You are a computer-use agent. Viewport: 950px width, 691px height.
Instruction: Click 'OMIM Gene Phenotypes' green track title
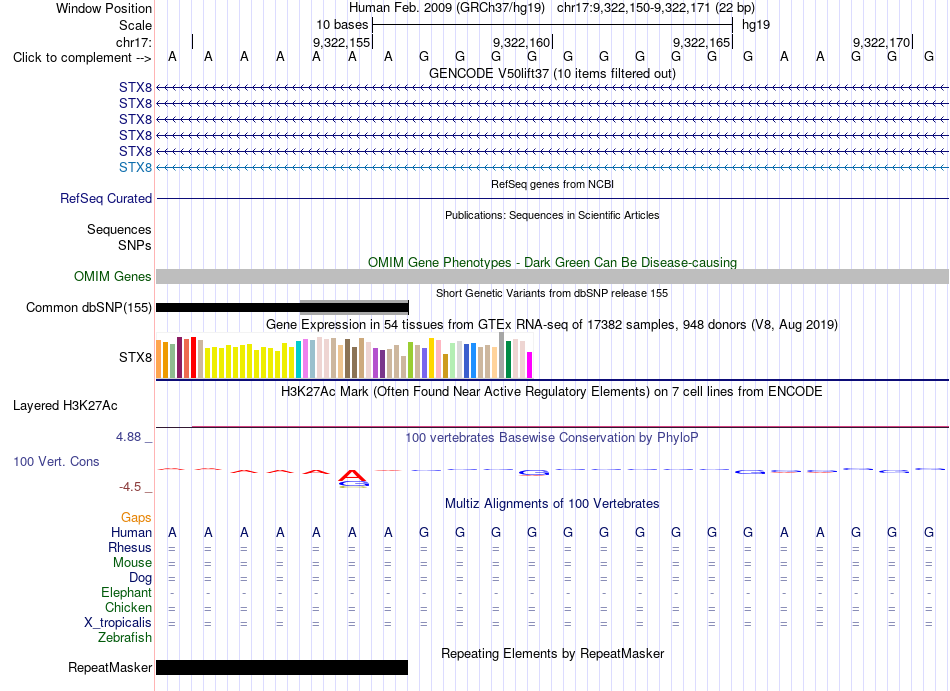pyautogui.click(x=552, y=262)
